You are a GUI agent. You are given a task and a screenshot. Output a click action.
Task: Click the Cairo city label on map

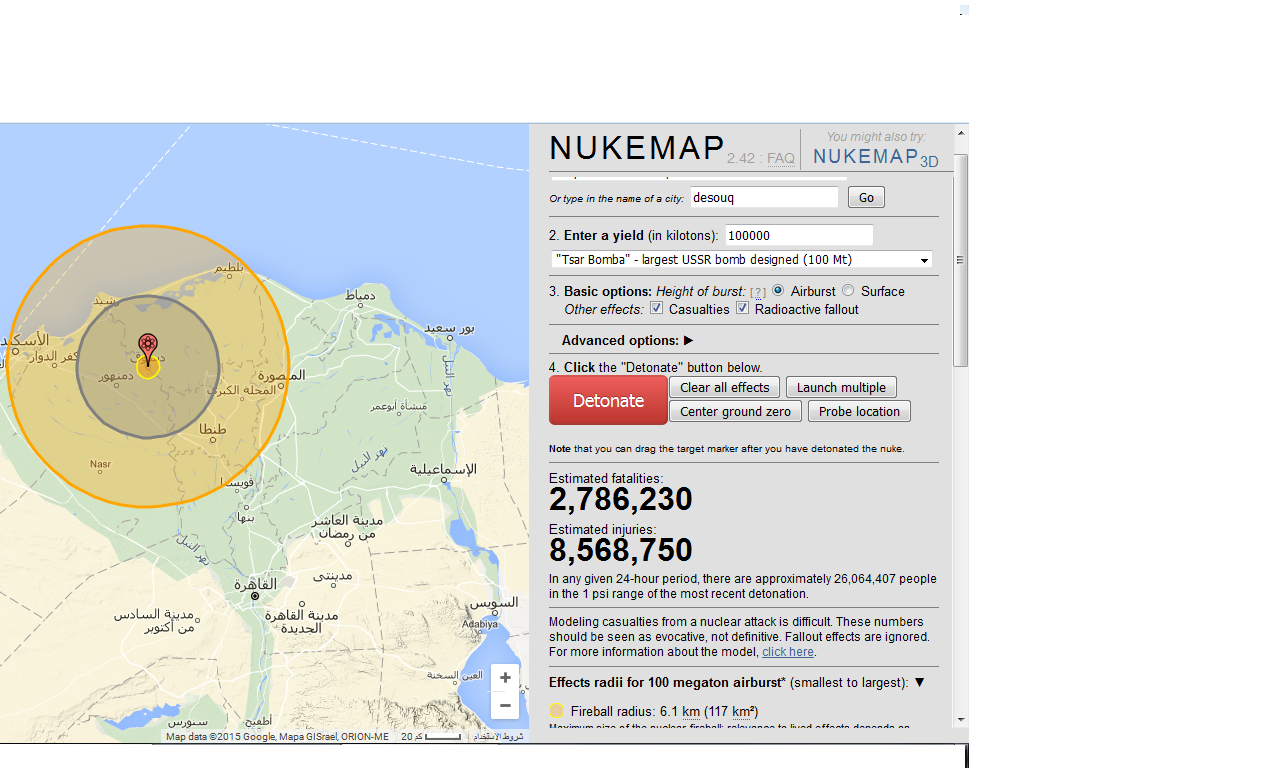[x=256, y=584]
